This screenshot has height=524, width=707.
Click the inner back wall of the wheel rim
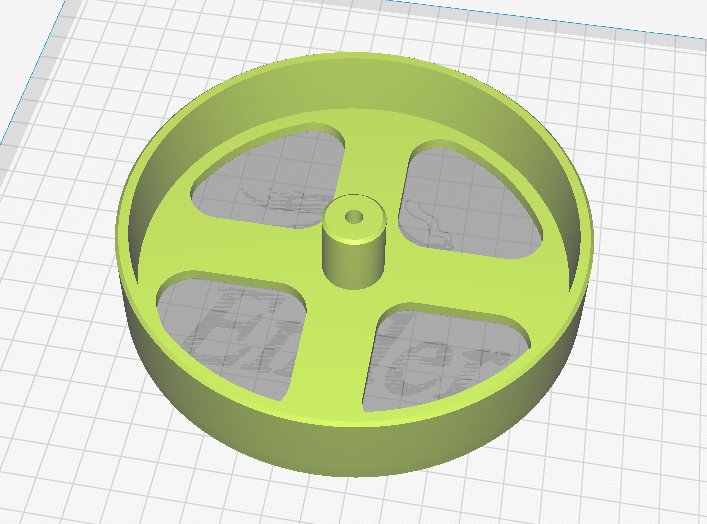pyautogui.click(x=352, y=88)
